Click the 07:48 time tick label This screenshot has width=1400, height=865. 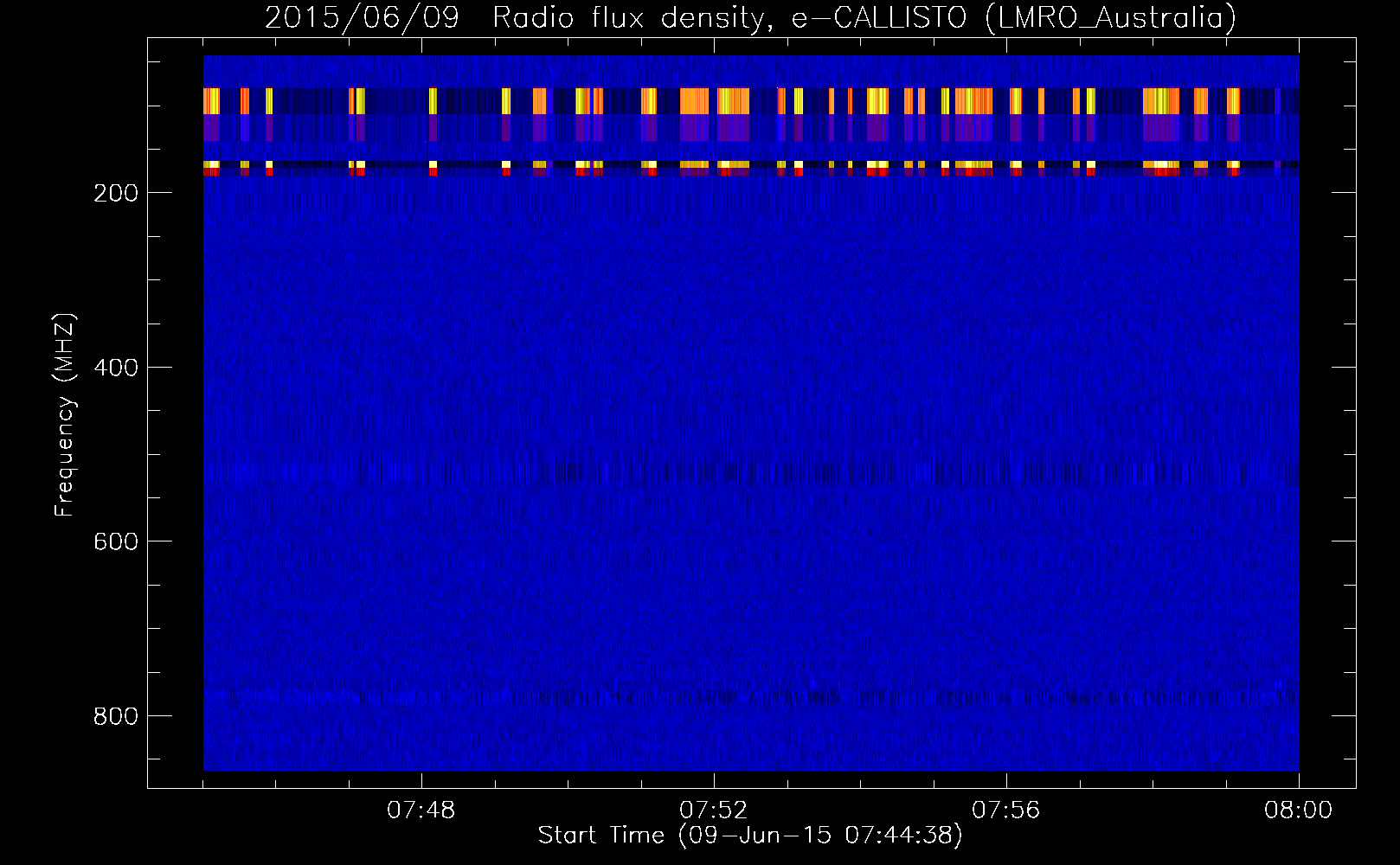(x=421, y=811)
